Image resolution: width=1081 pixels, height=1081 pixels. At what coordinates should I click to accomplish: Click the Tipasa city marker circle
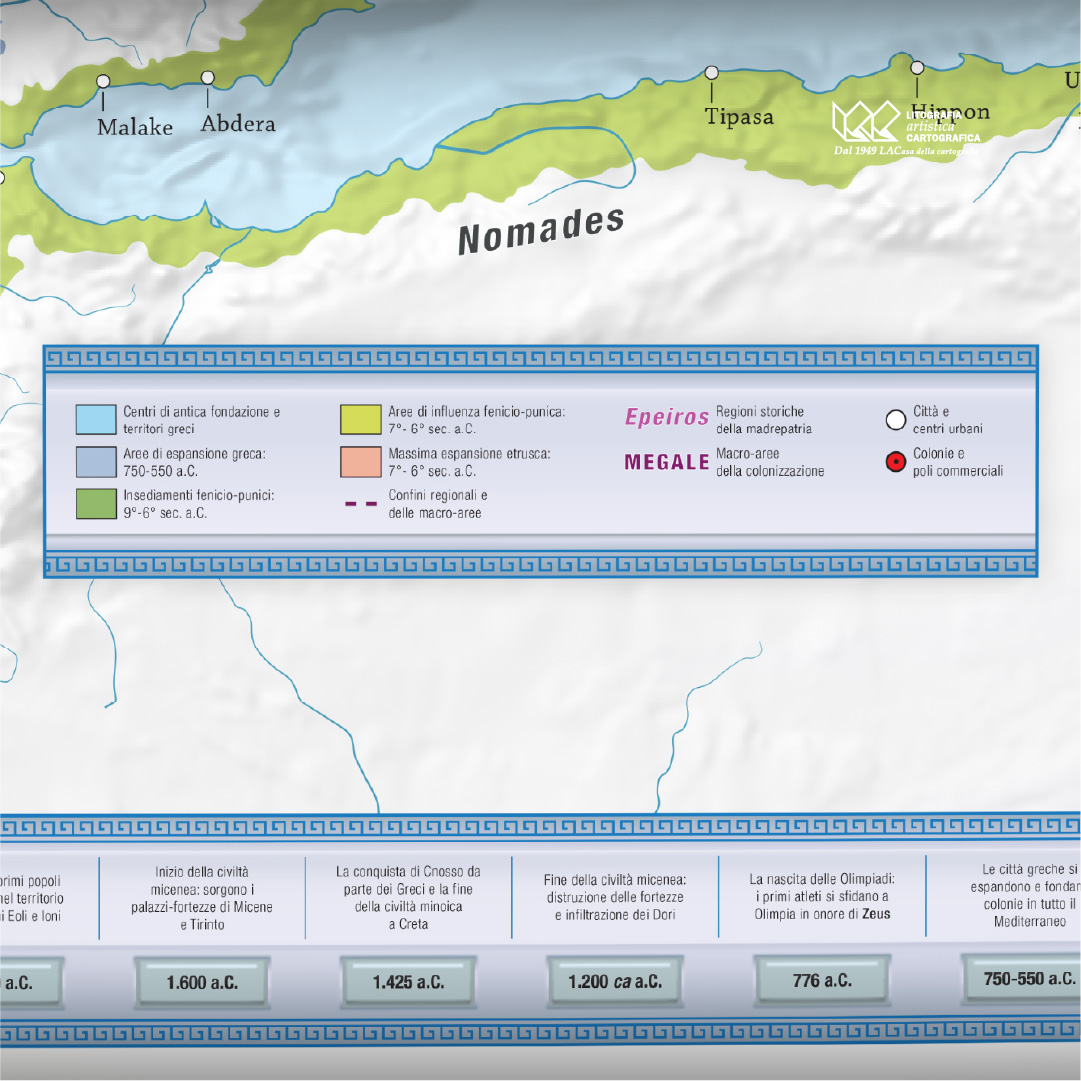[712, 72]
